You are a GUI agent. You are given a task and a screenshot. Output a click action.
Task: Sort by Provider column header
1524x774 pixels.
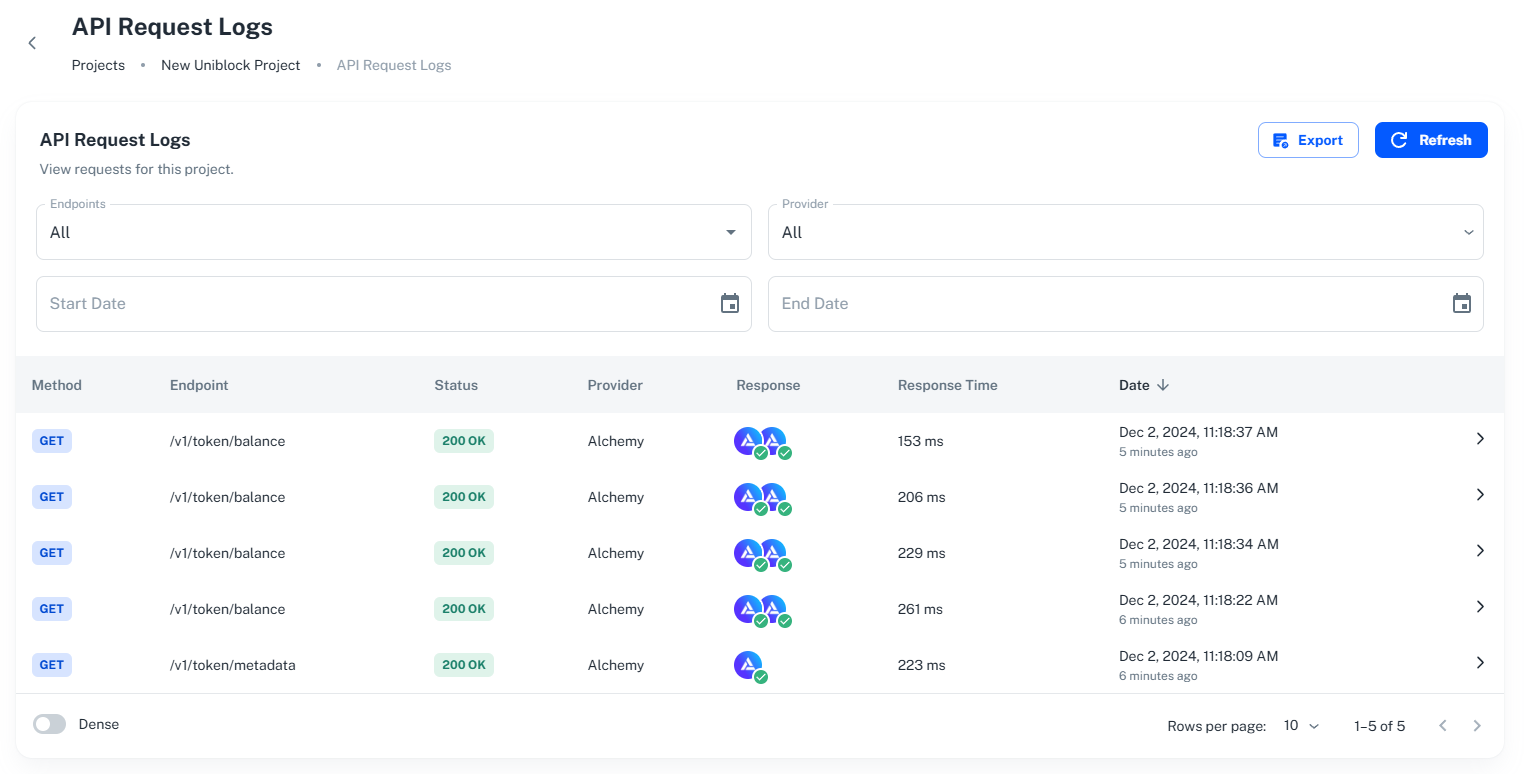coord(615,385)
